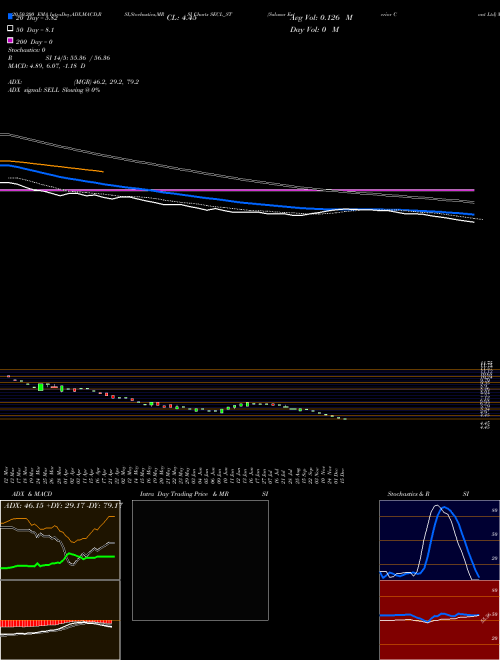Image resolution: width=500 pixels, height=660 pixels.
Task: Click the MACD values readout line
Action: click(x=46, y=66)
